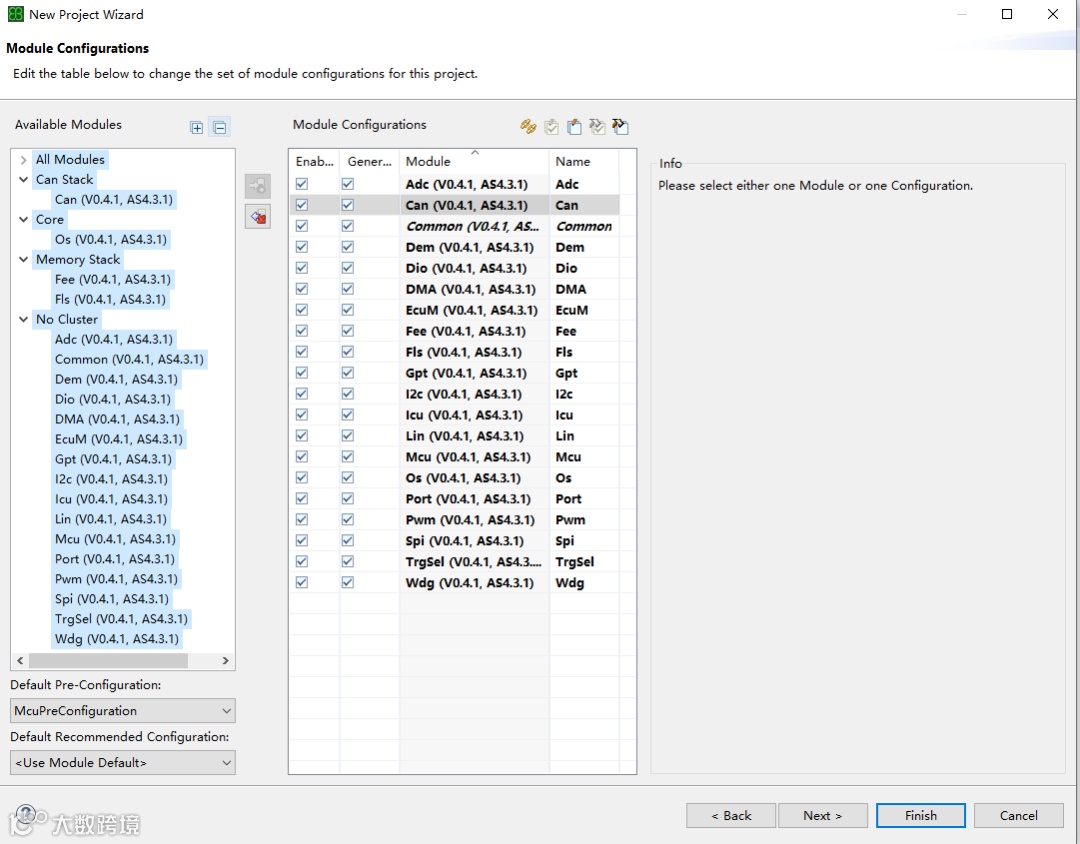Toggle the Generate checkbox for Gpt row
Image resolution: width=1080 pixels, height=844 pixels.
click(348, 373)
